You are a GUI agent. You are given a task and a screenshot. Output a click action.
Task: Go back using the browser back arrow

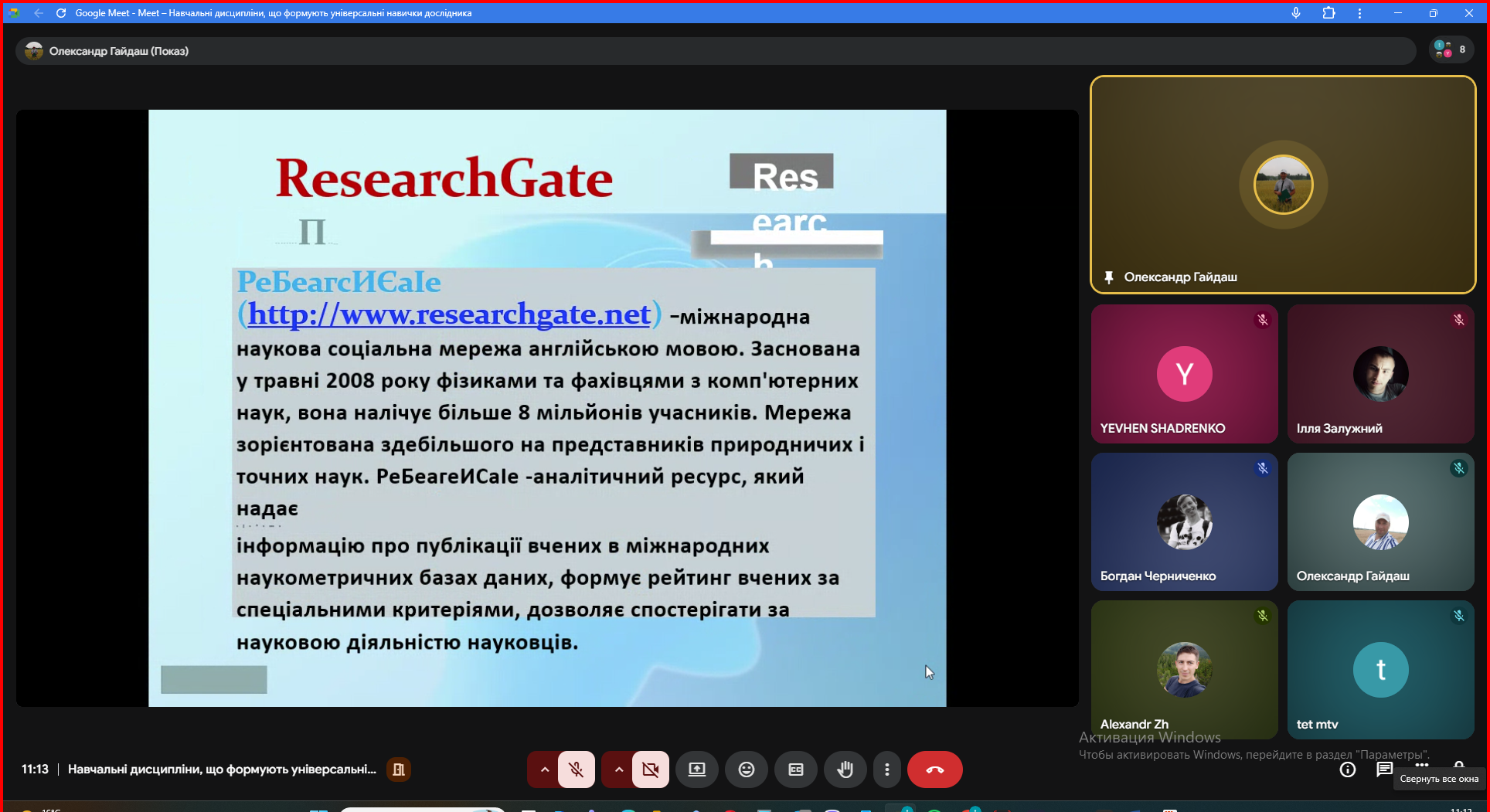pos(39,13)
